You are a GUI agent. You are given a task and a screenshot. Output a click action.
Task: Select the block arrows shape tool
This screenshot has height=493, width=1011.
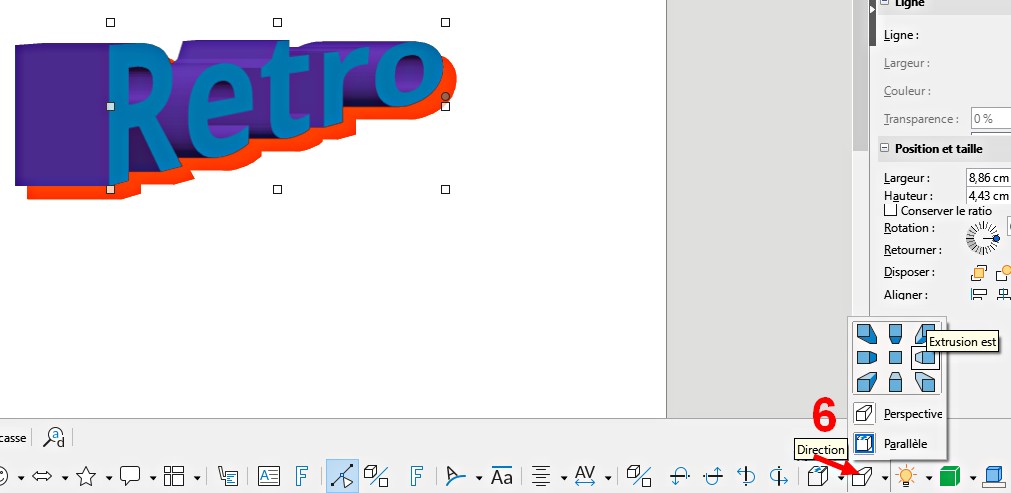point(42,477)
